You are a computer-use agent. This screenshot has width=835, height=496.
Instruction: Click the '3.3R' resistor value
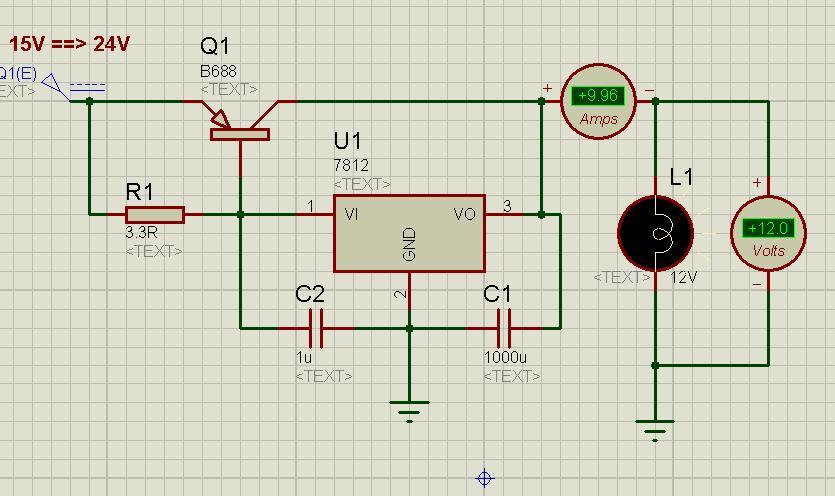pyautogui.click(x=141, y=232)
